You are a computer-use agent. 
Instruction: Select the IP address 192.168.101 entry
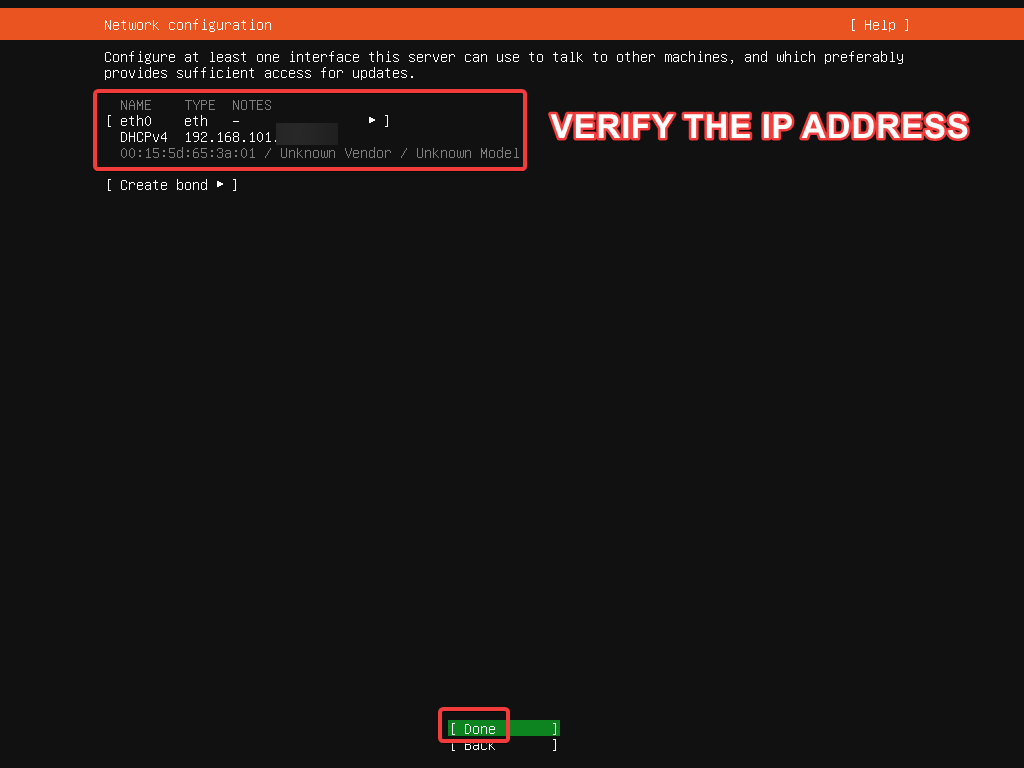(230, 136)
